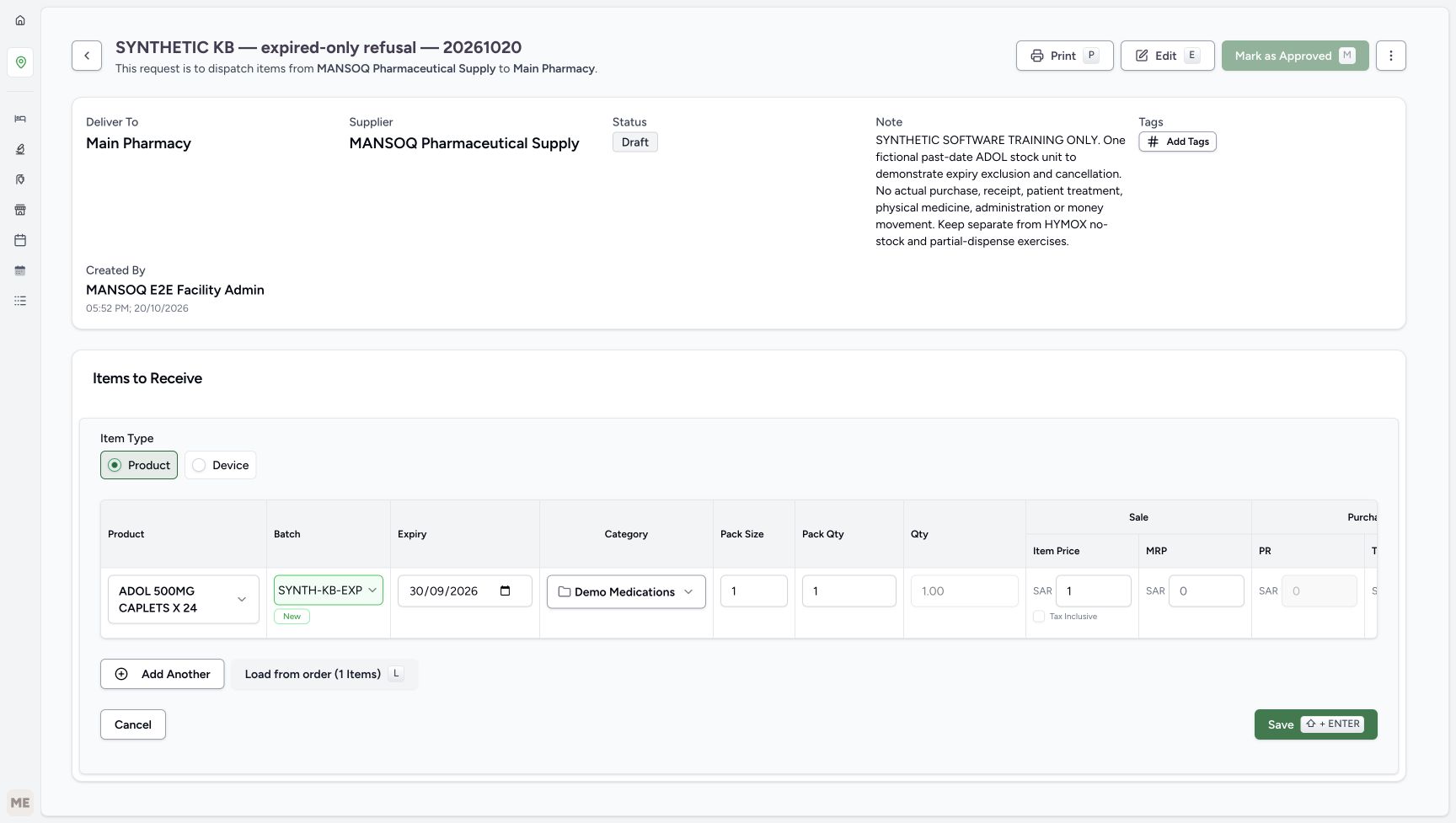Click the MRP input field

1207,591
